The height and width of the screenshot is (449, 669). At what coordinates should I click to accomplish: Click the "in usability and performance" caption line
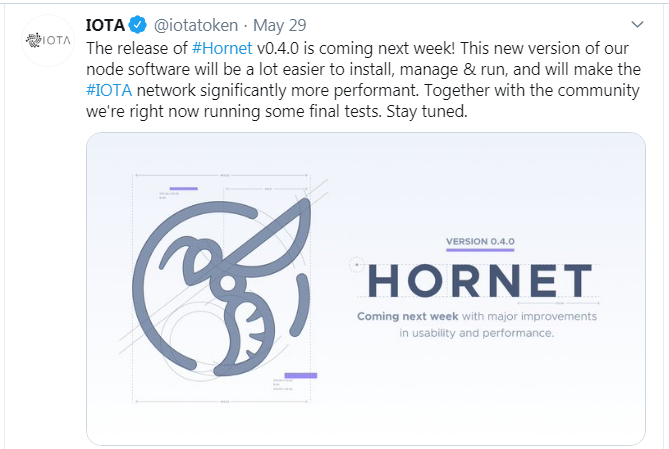tap(476, 333)
